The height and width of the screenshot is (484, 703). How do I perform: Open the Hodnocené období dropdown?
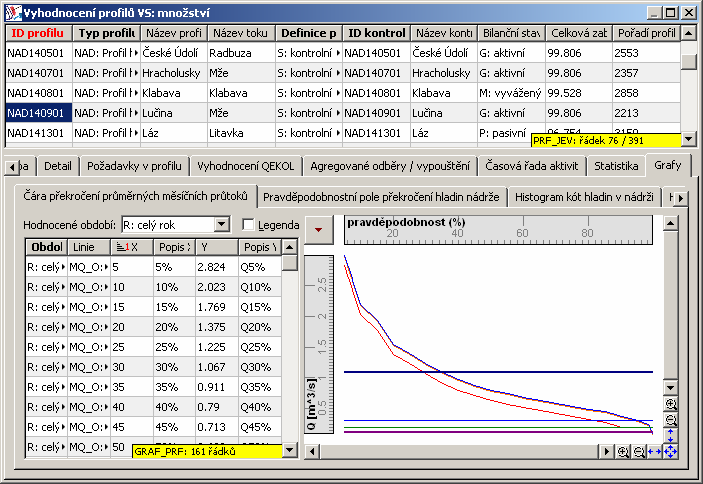pos(221,225)
